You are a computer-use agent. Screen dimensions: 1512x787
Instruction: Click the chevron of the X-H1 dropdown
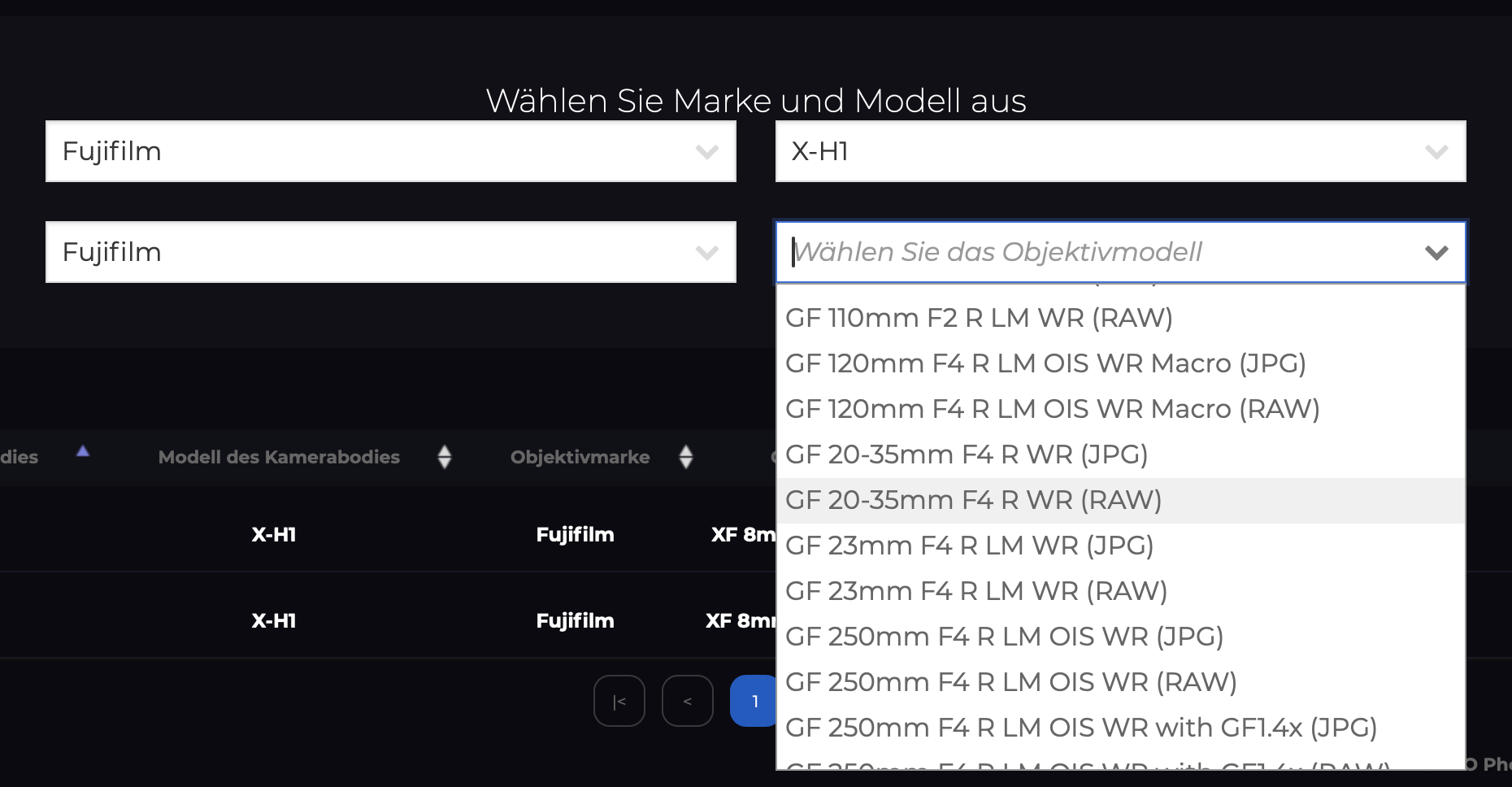click(x=1436, y=152)
